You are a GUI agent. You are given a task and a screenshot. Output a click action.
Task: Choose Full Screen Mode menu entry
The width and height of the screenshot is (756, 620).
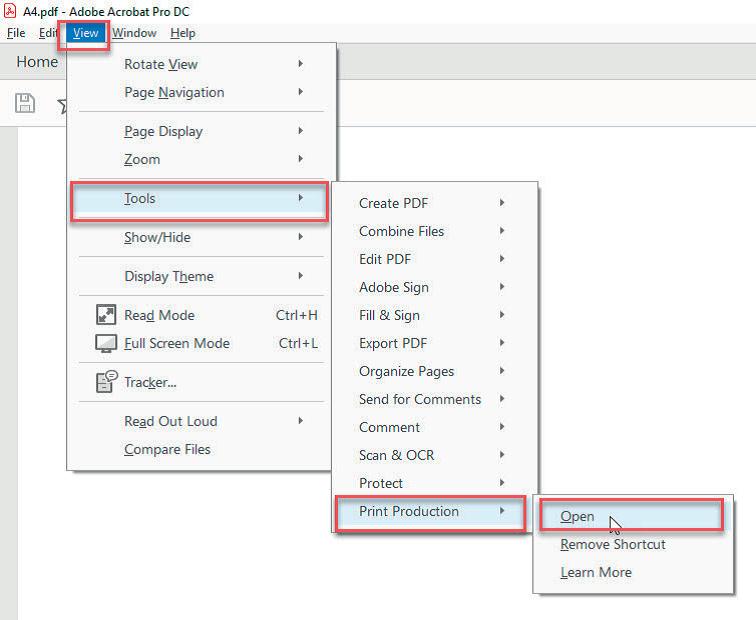click(200, 343)
